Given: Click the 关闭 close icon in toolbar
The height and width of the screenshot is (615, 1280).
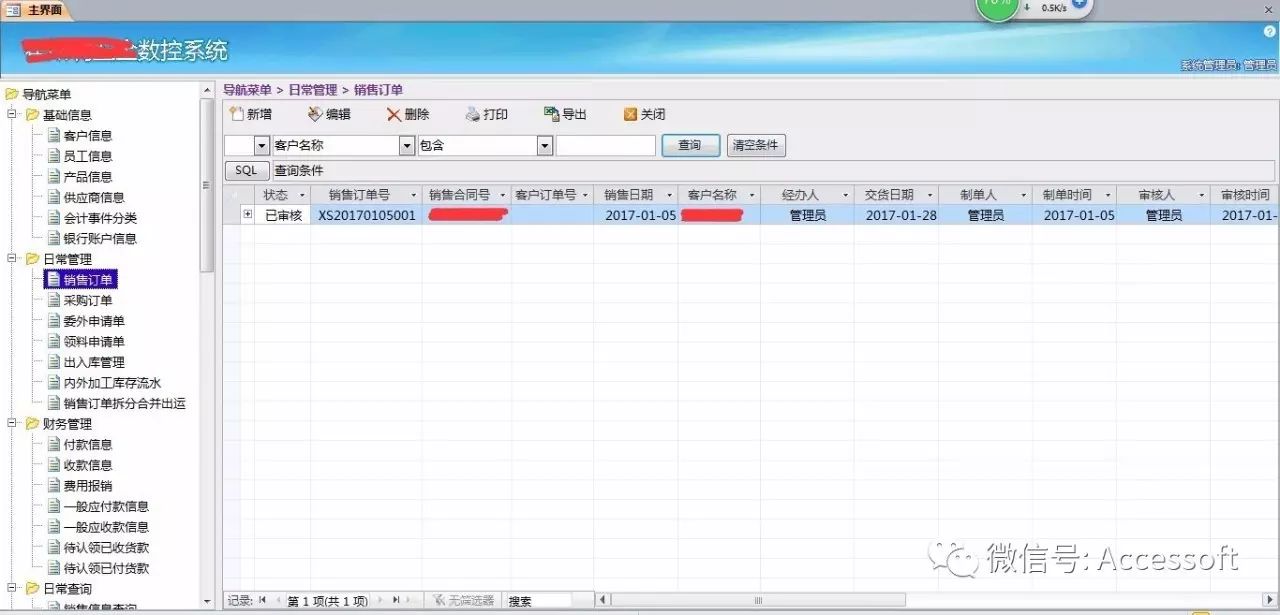Looking at the screenshot, I should 630,114.
